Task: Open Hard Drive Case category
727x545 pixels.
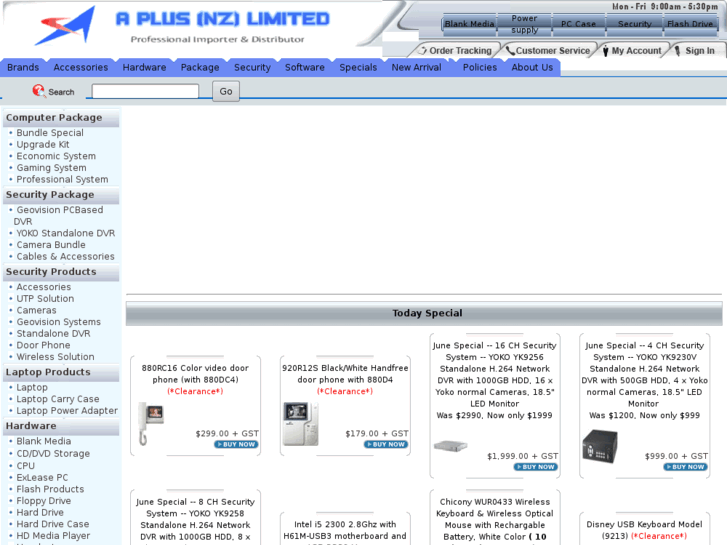Action: pos(53,524)
